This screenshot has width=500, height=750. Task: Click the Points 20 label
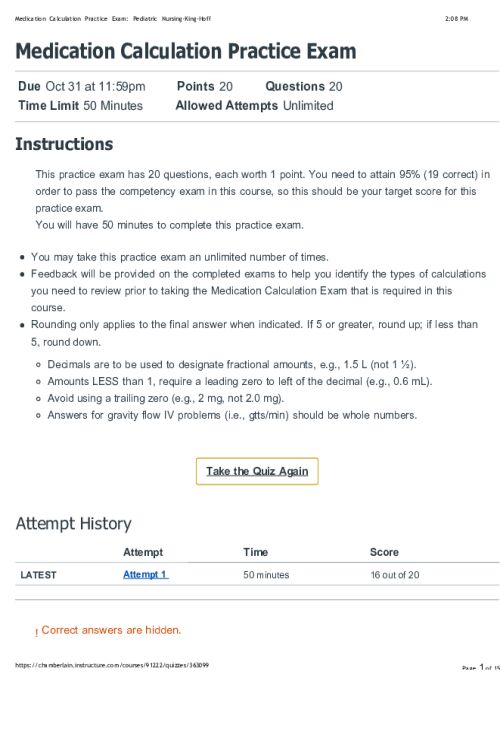click(205, 86)
